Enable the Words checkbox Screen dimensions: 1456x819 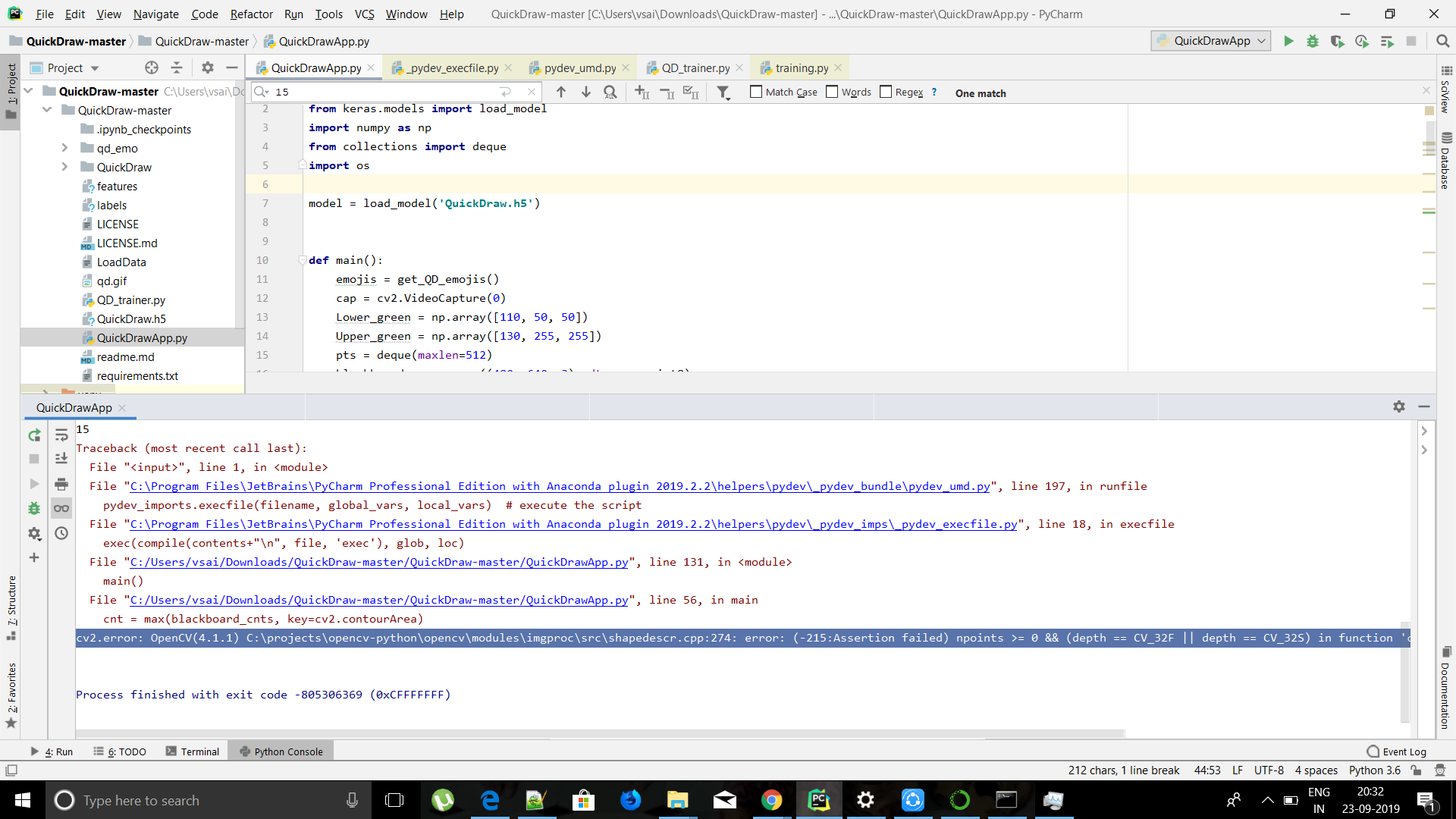tap(832, 92)
